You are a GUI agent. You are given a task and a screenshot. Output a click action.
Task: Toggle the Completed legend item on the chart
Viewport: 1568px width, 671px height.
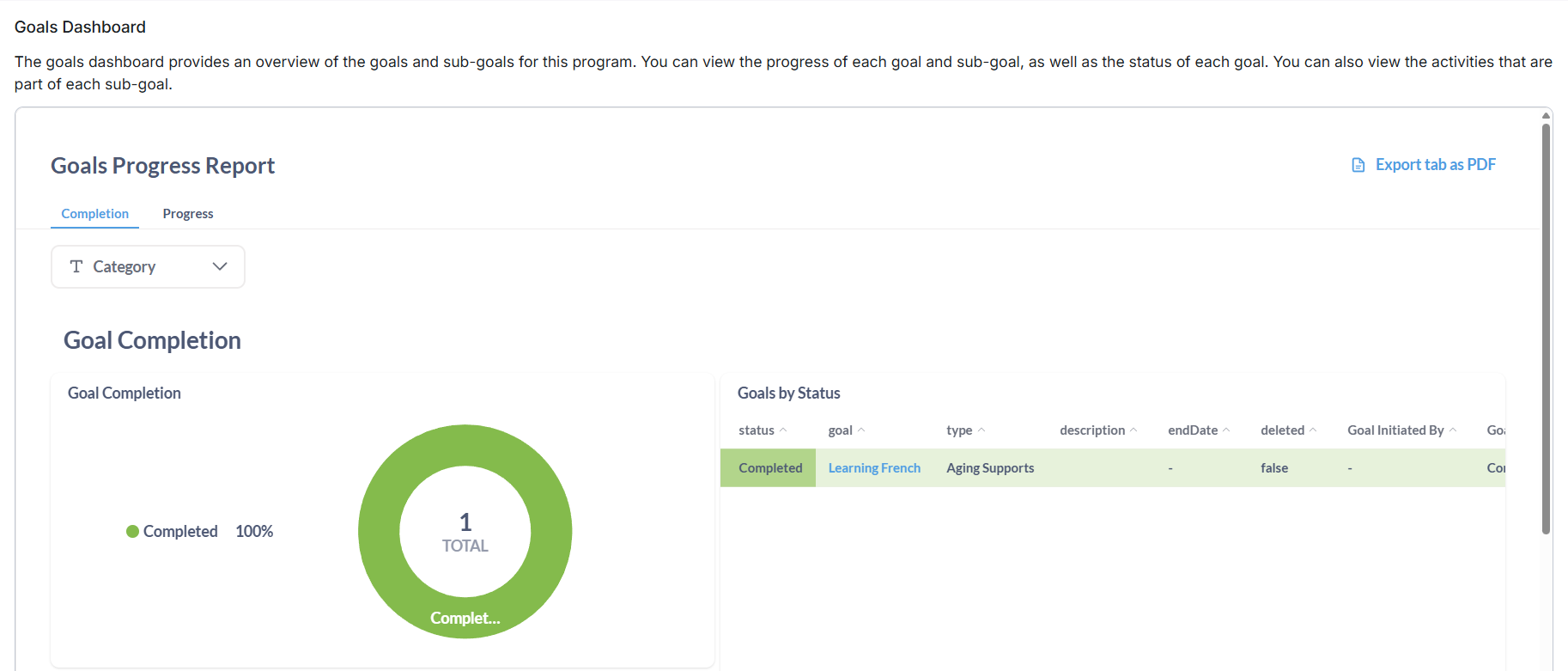click(x=181, y=531)
